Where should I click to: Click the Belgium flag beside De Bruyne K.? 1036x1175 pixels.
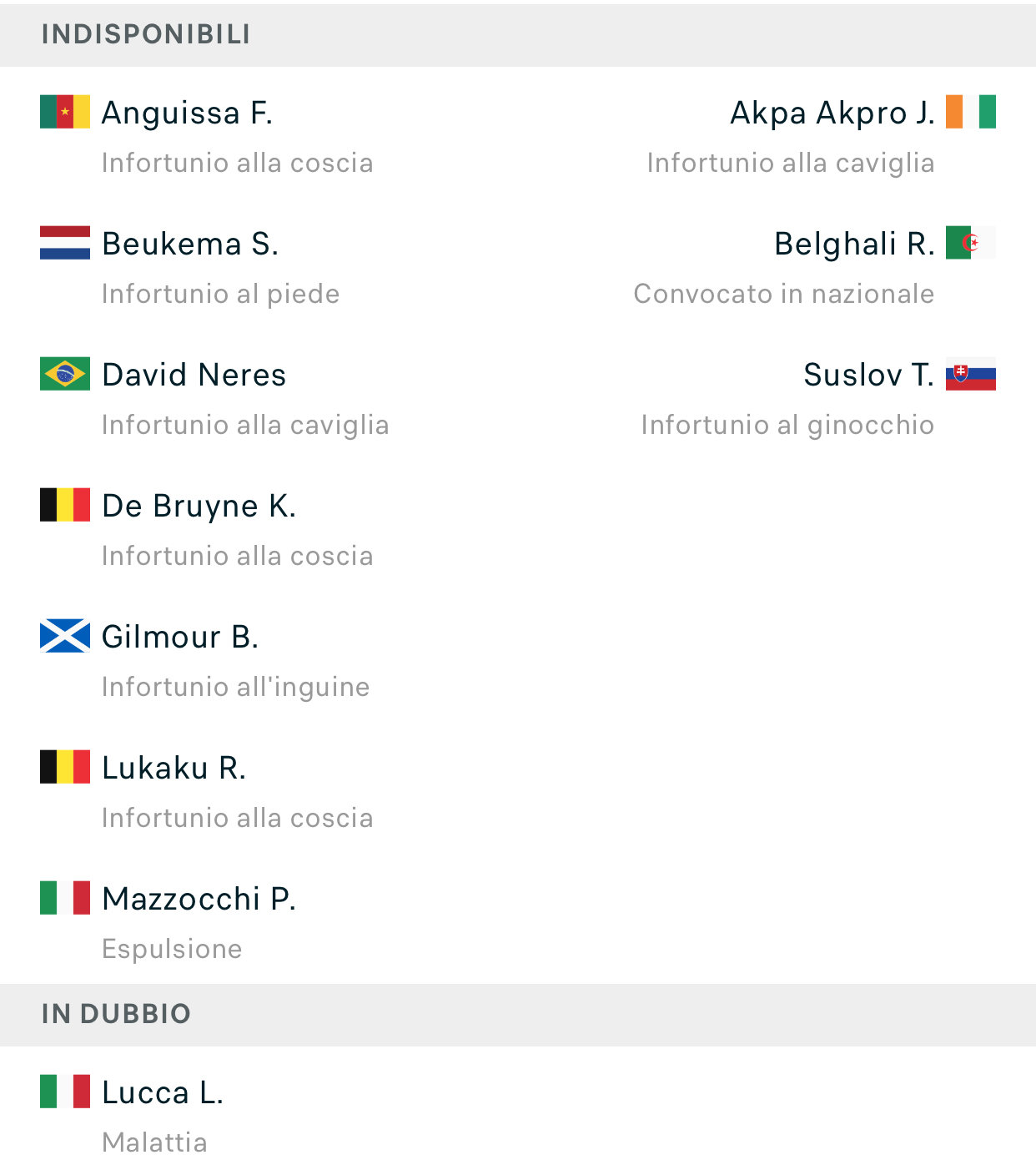(x=65, y=505)
